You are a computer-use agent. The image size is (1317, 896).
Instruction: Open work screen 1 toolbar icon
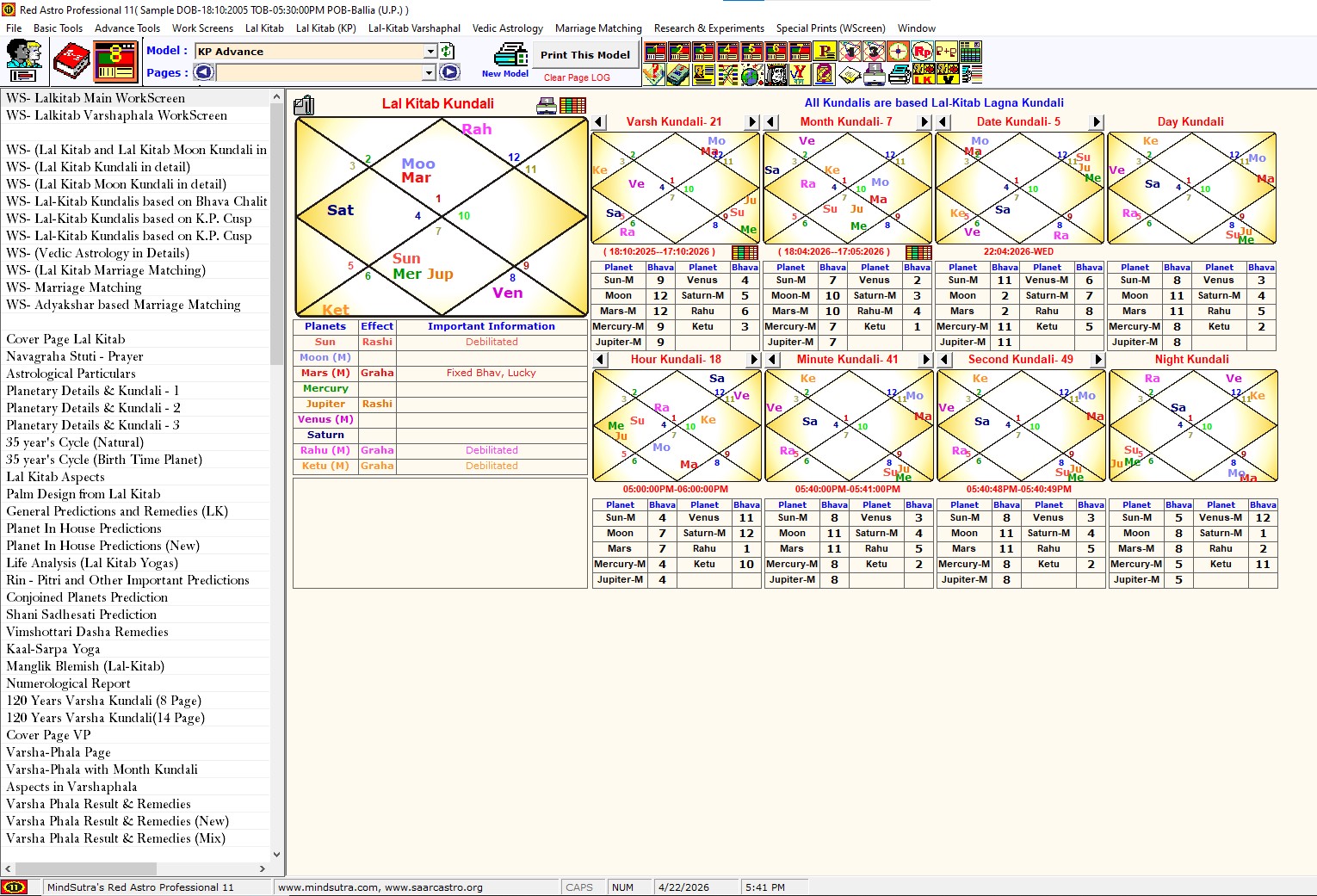pyautogui.click(x=655, y=52)
